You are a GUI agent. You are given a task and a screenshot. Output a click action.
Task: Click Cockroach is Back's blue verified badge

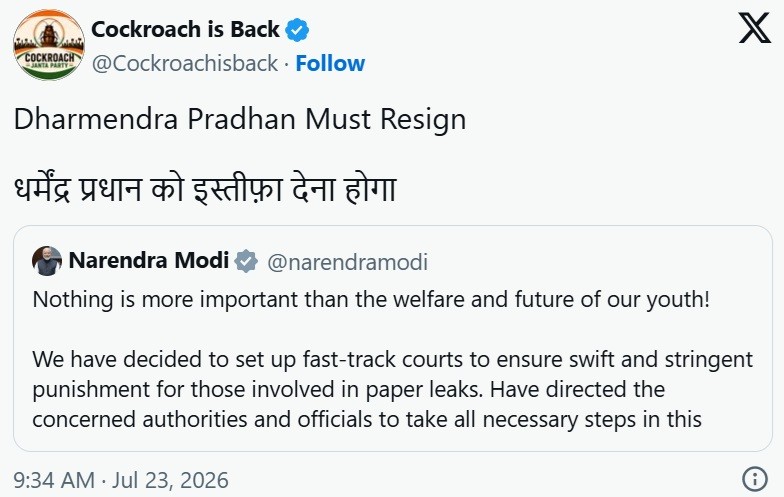pyautogui.click(x=297, y=30)
